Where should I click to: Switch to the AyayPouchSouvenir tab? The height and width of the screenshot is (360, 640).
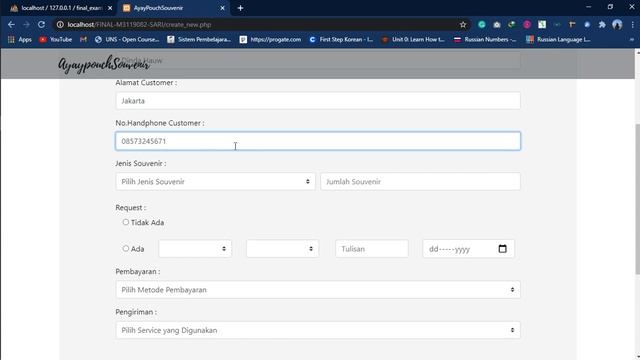(x=173, y=8)
